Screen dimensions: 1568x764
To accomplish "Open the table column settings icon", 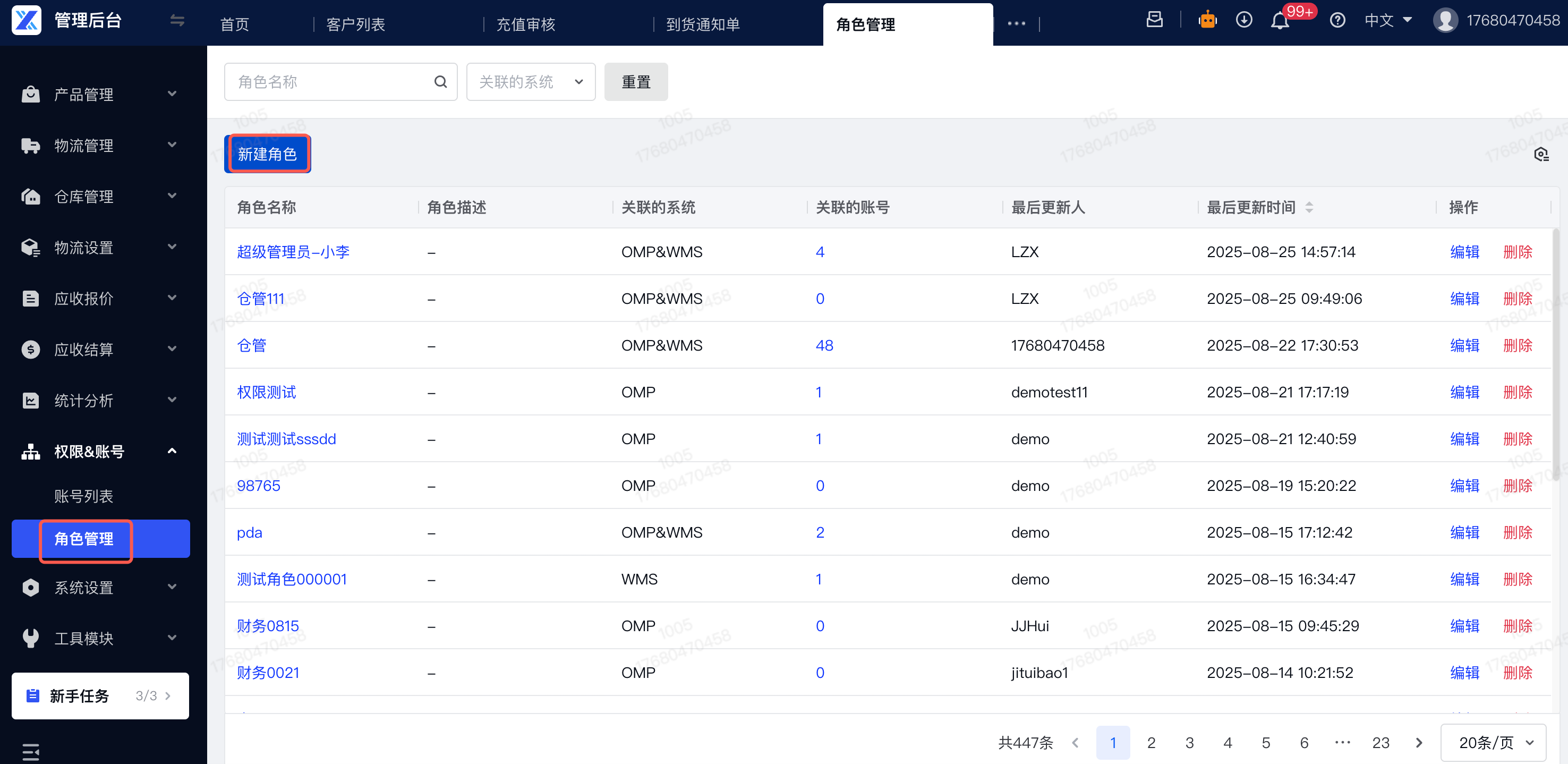I will 1541,154.
